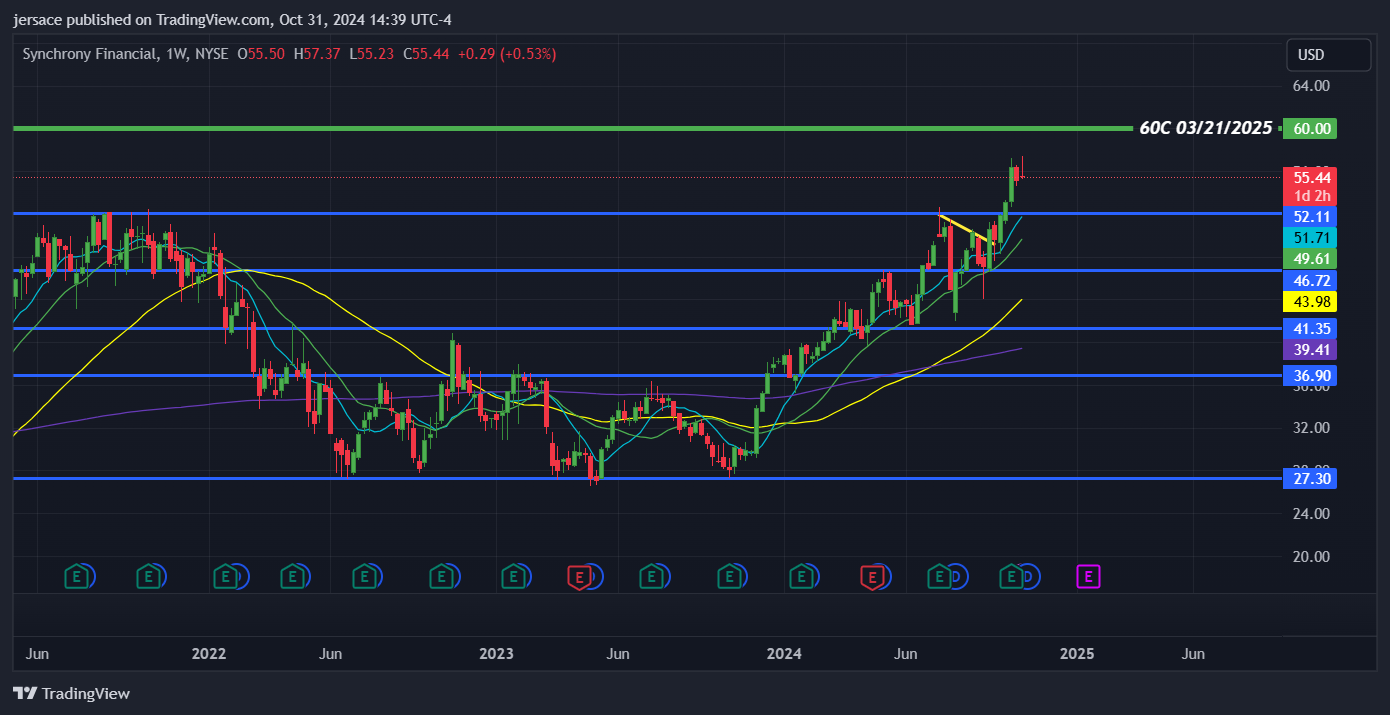Select the short yellow descending trendline
Screen dimensions: 1390x715
coord(966,229)
